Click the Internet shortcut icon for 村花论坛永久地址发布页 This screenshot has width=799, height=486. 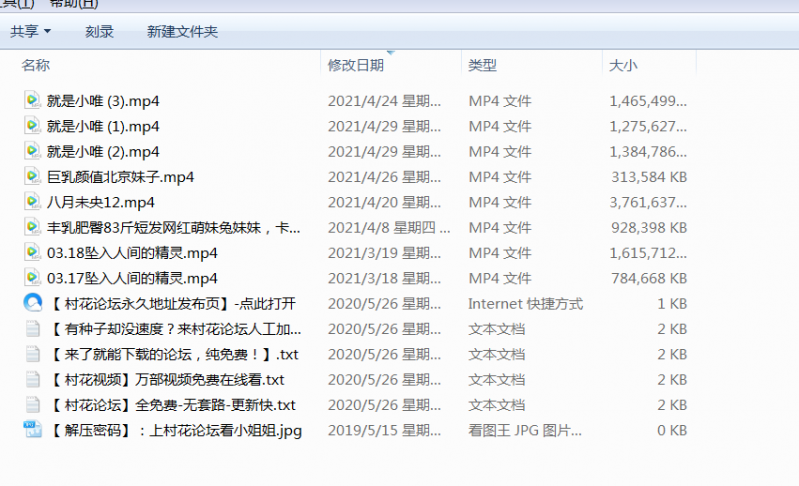(x=33, y=303)
